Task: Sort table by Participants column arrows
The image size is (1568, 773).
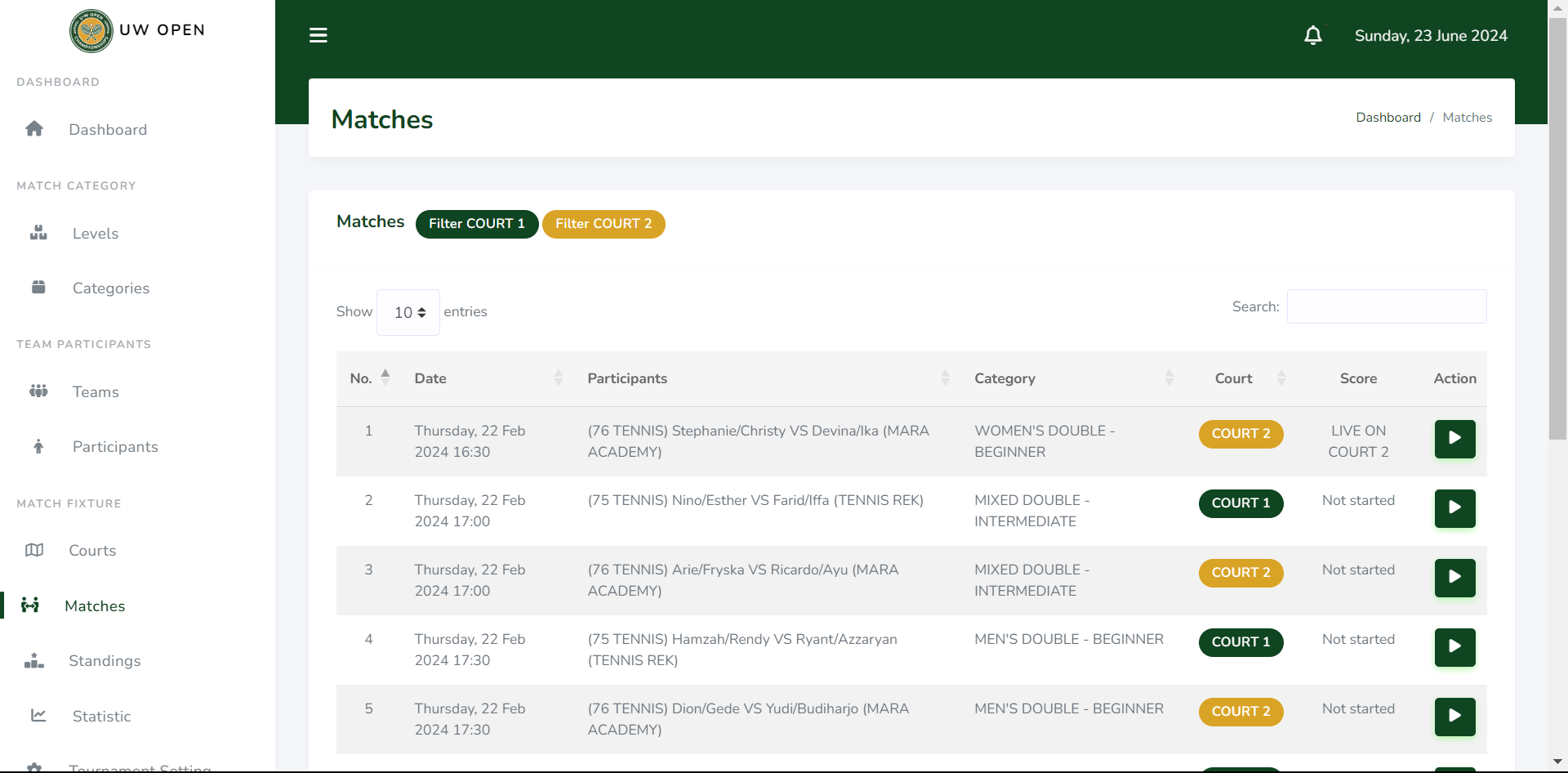Action: click(945, 378)
